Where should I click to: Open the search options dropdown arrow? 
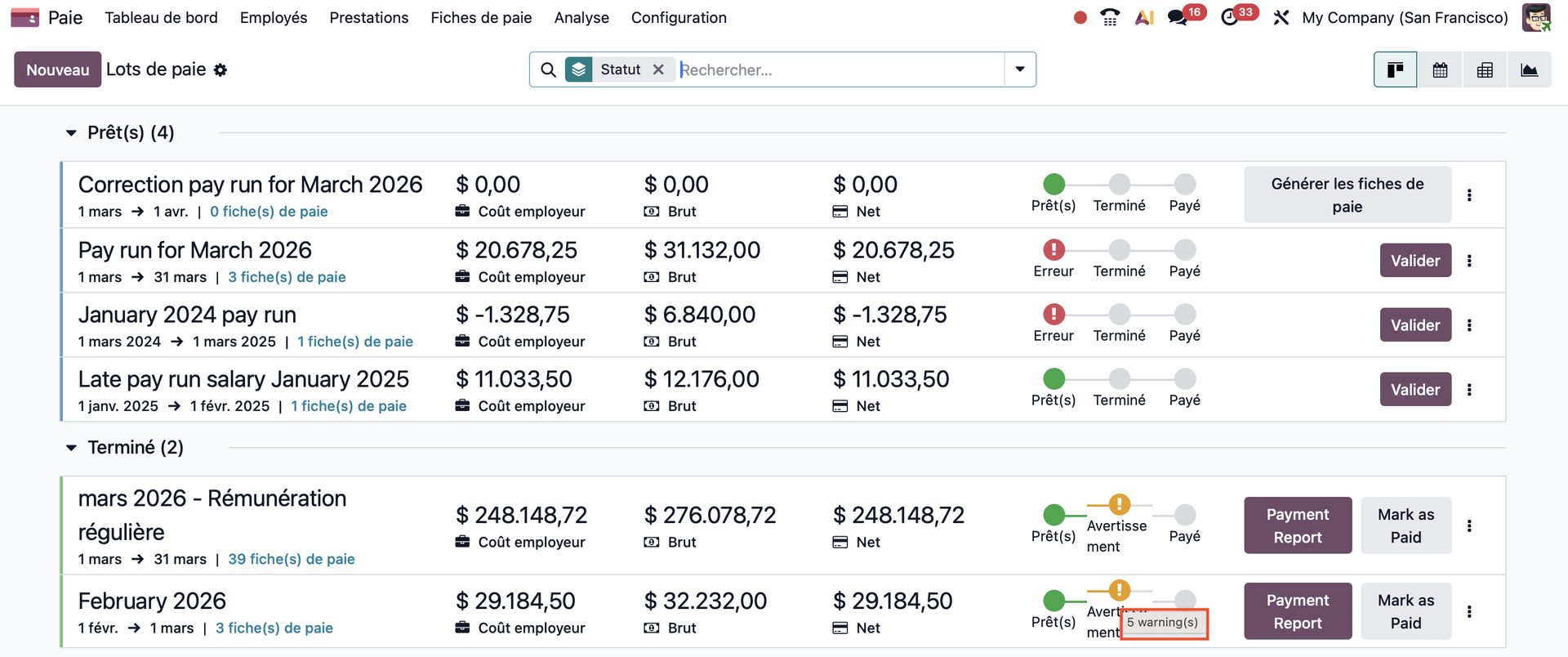1020,69
